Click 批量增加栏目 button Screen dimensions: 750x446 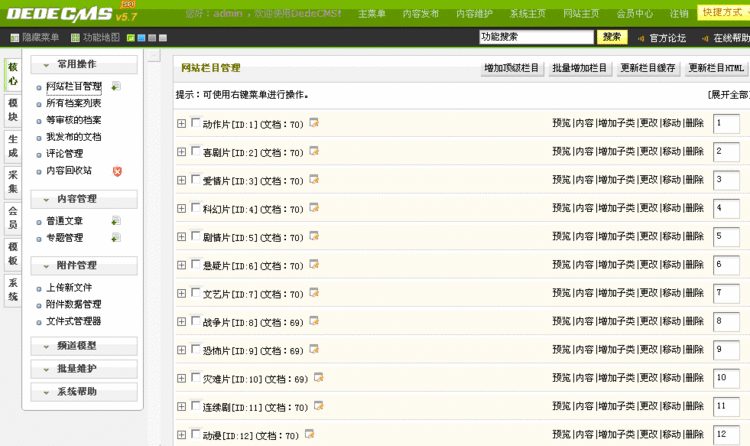pos(580,68)
